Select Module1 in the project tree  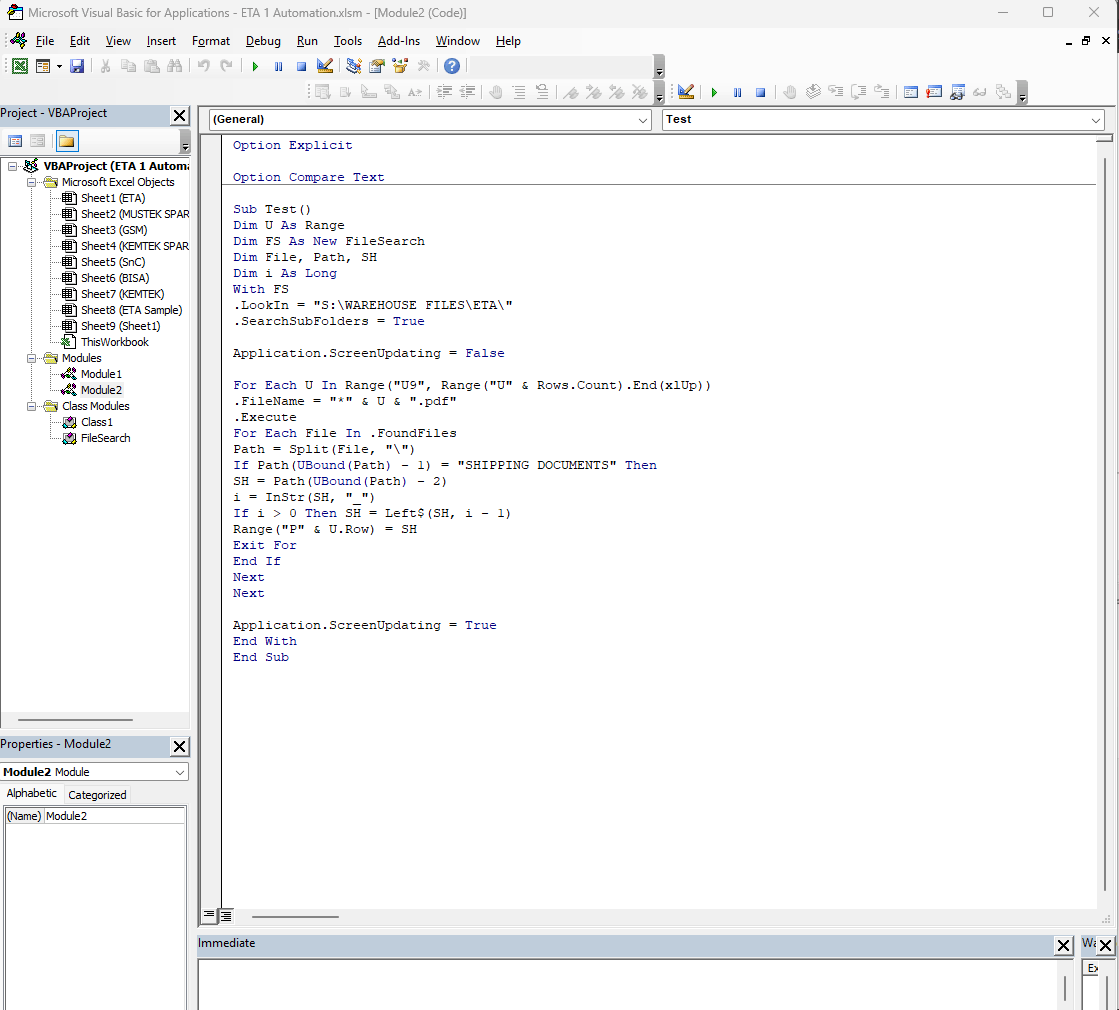point(101,374)
